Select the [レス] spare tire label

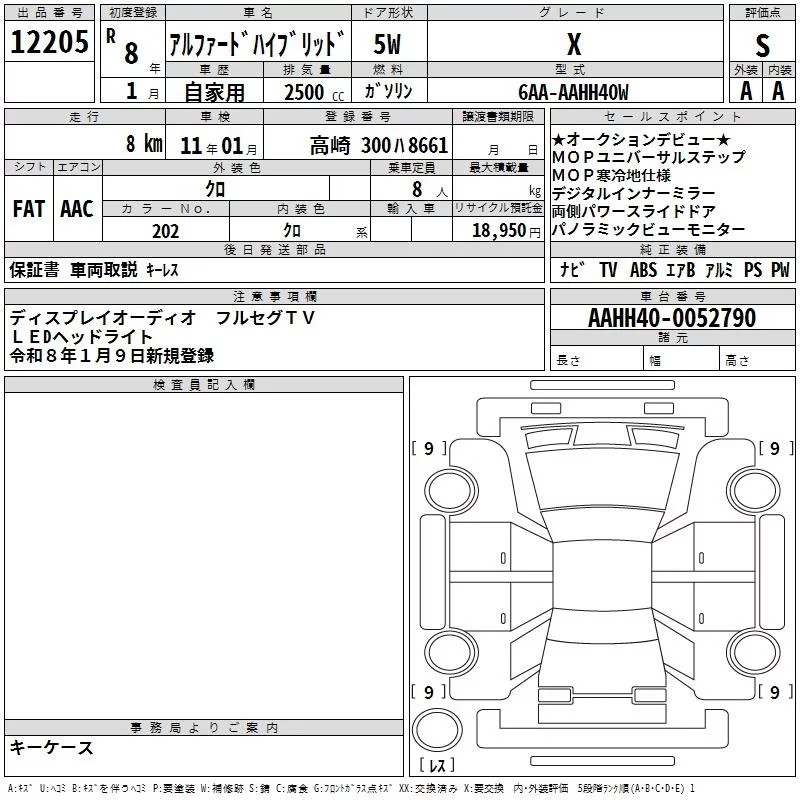436,766
